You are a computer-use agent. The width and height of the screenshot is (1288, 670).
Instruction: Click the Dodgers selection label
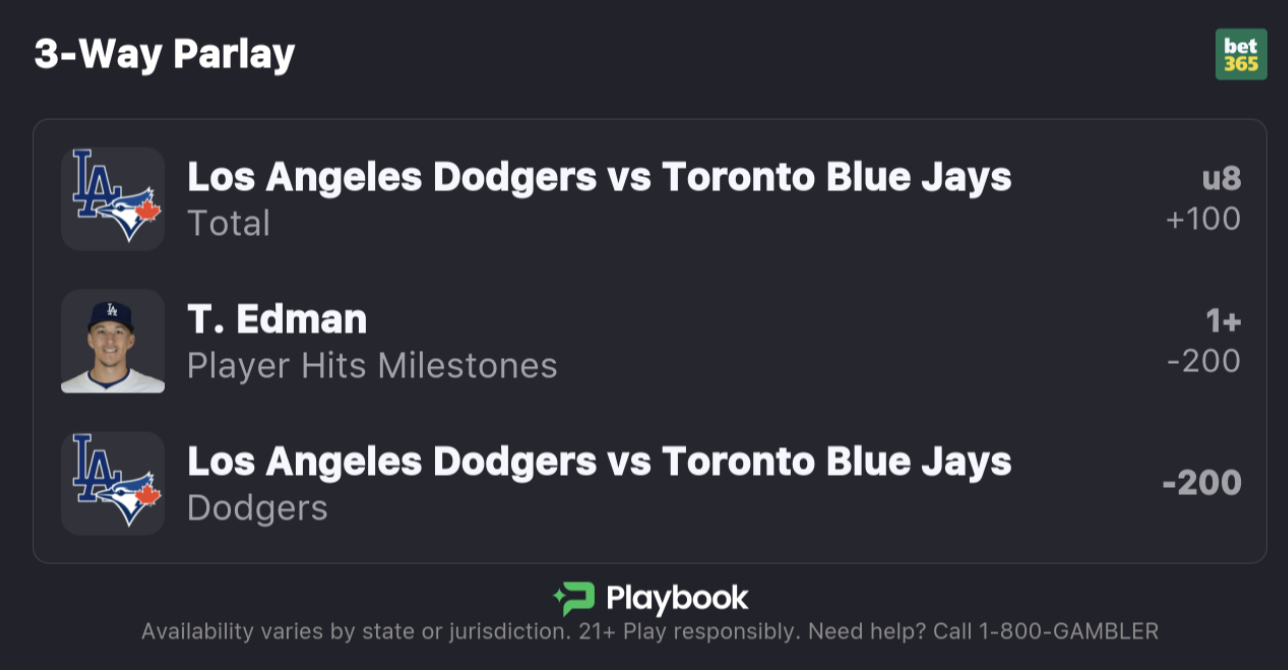[x=257, y=508]
